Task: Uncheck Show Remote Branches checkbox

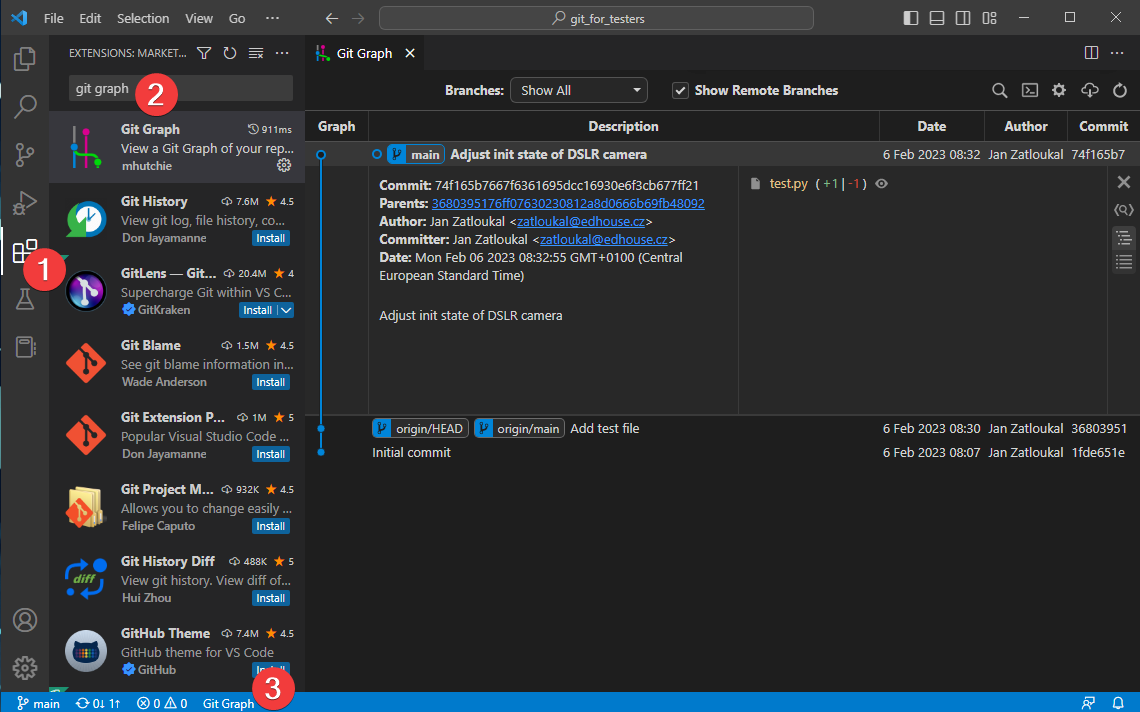Action: [x=680, y=90]
